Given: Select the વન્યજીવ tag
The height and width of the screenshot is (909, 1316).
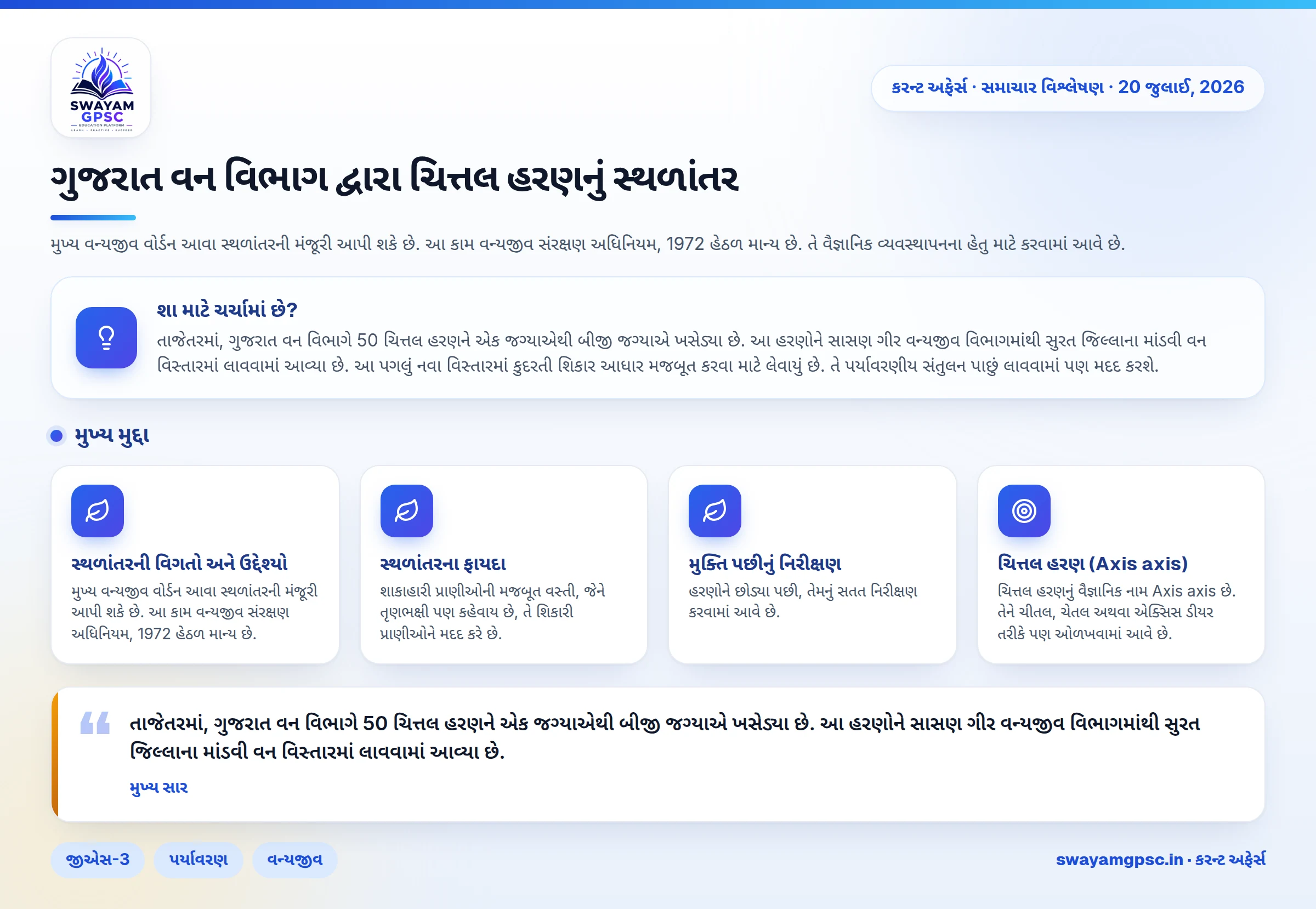Looking at the screenshot, I should point(294,860).
